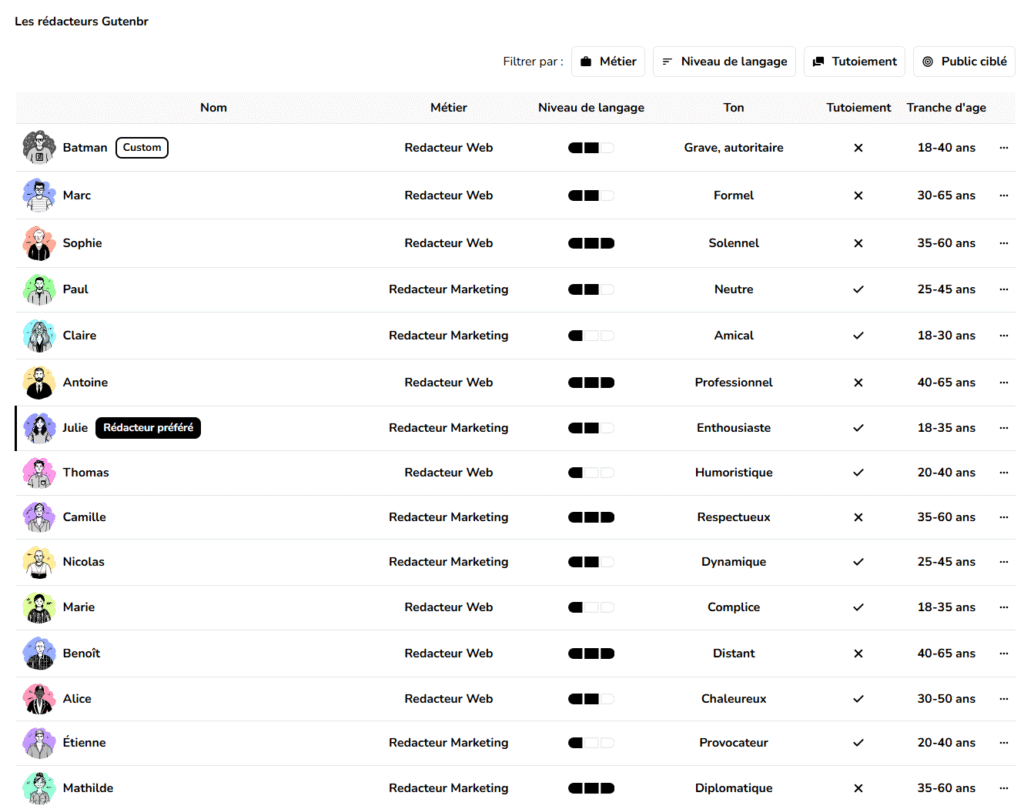Open the three-dot menu for Julie

(1003, 428)
